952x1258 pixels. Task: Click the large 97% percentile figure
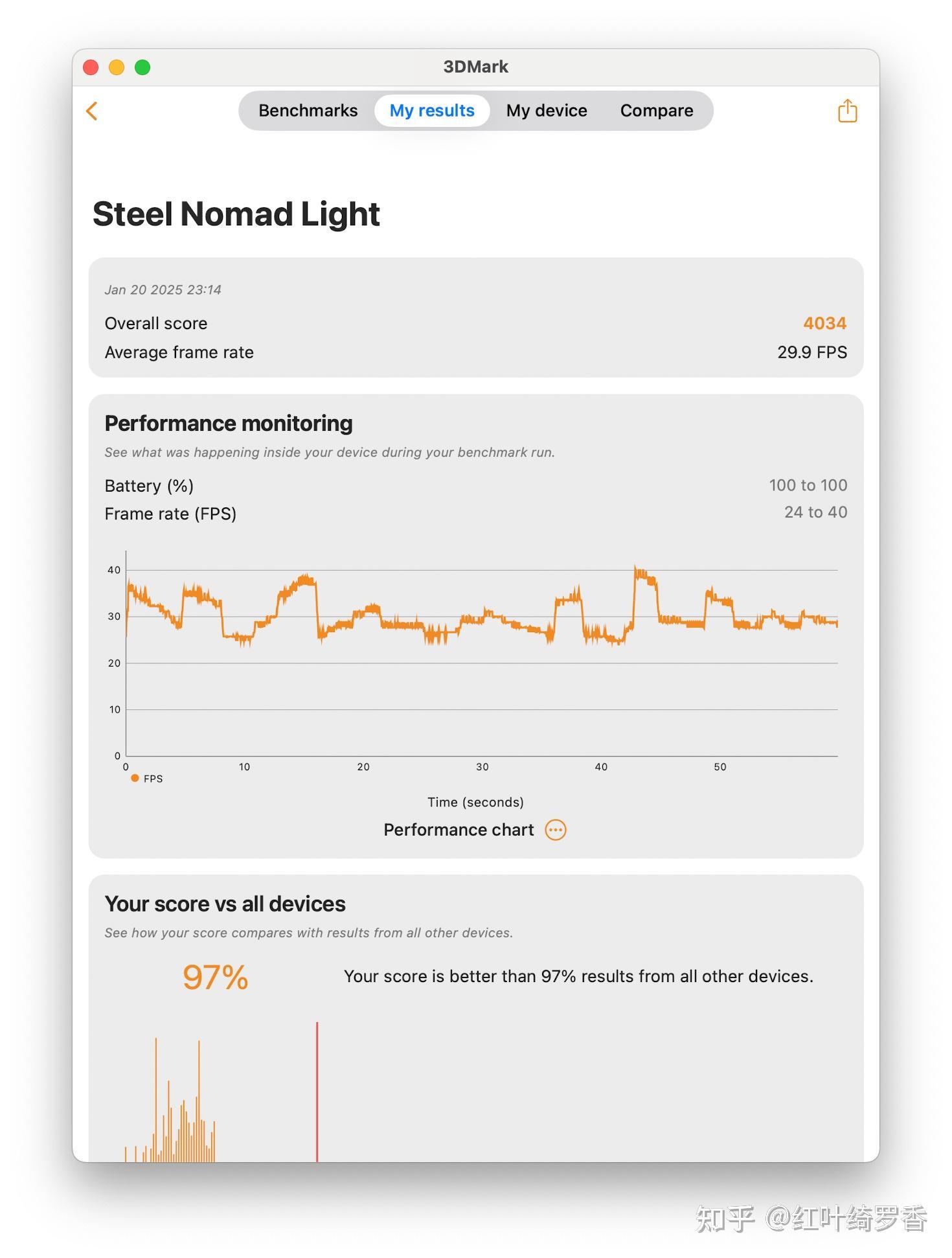click(x=215, y=977)
